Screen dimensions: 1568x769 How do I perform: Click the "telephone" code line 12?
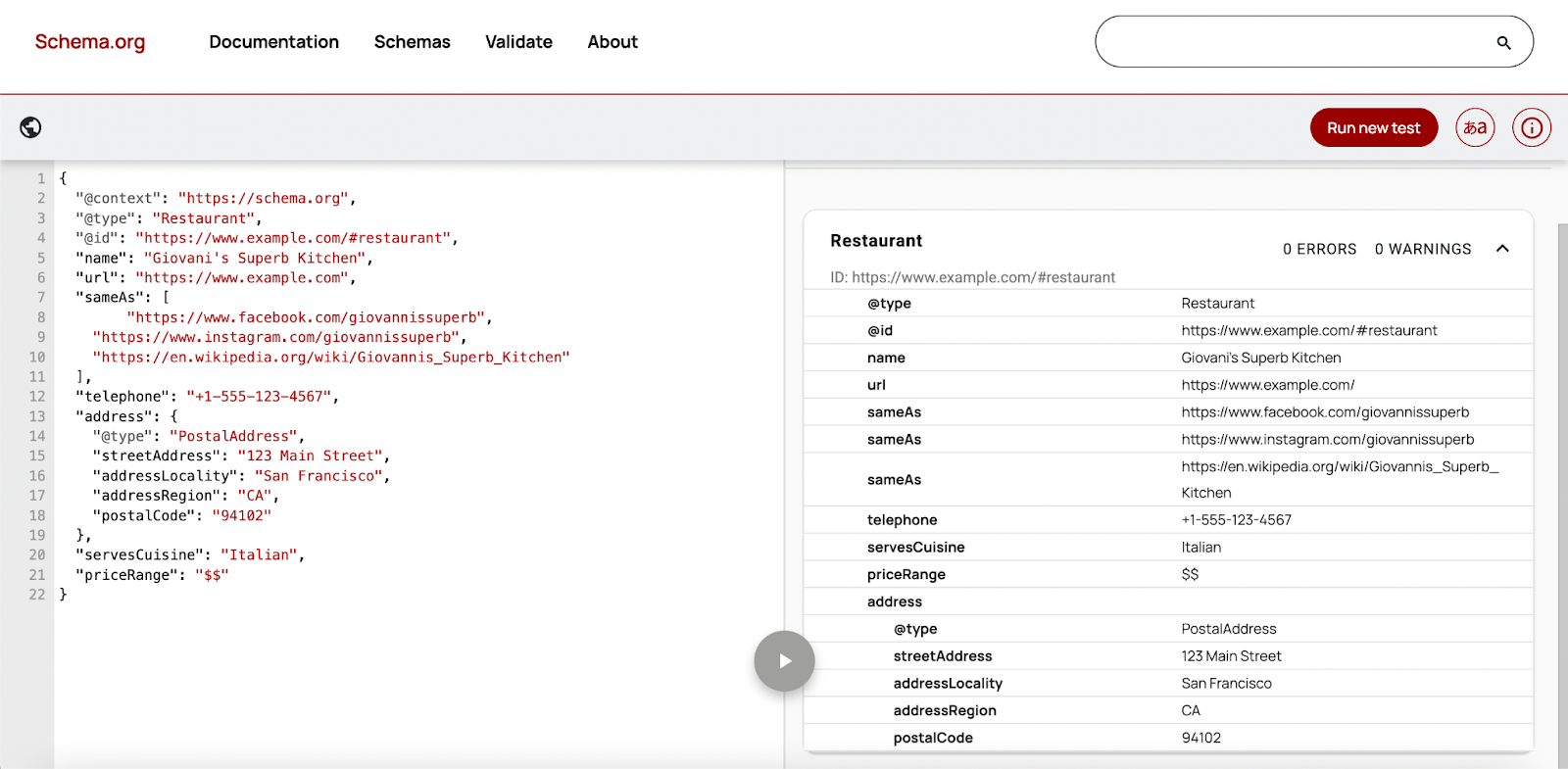207,397
